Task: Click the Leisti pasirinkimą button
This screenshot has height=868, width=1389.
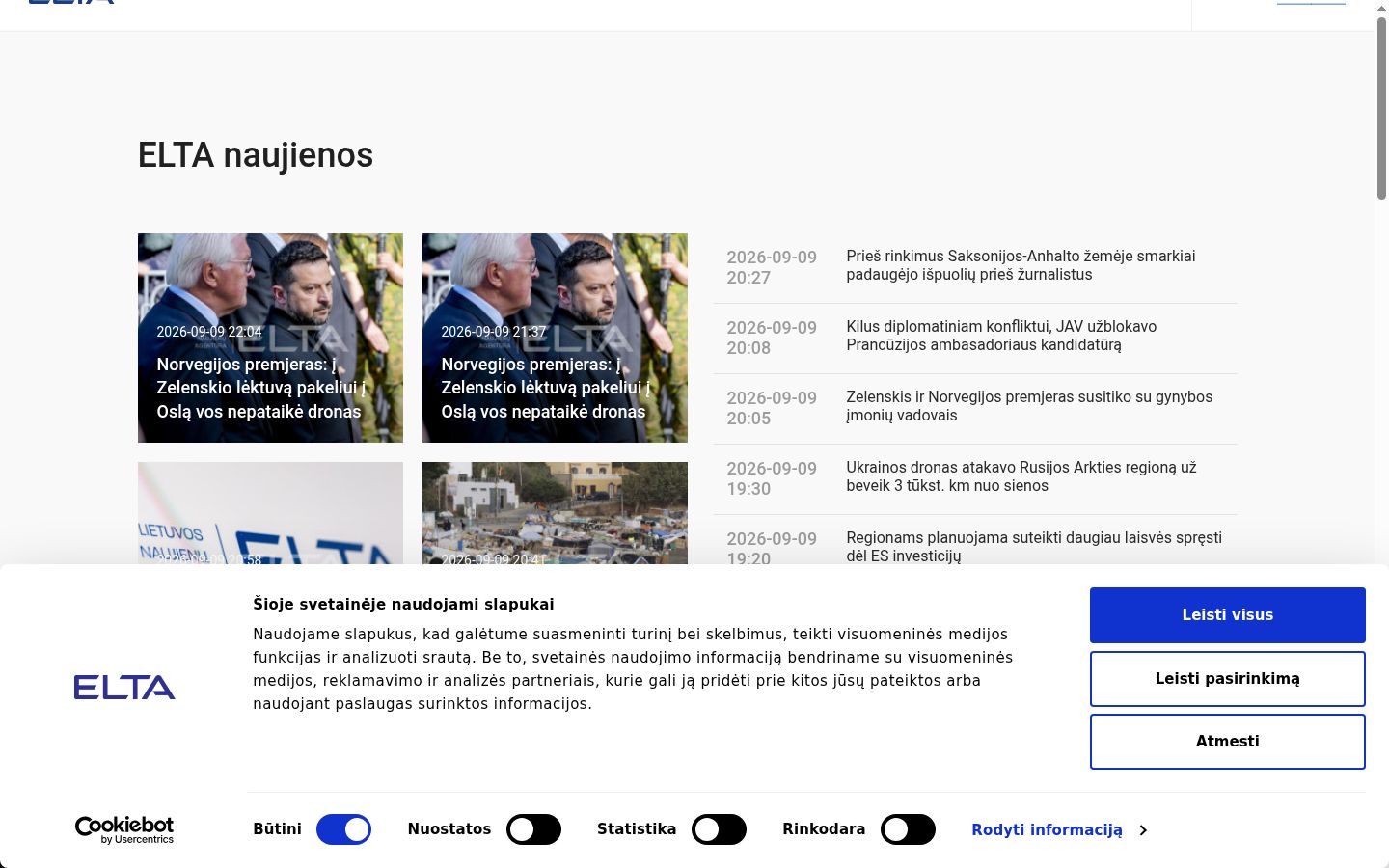Action: click(x=1228, y=679)
